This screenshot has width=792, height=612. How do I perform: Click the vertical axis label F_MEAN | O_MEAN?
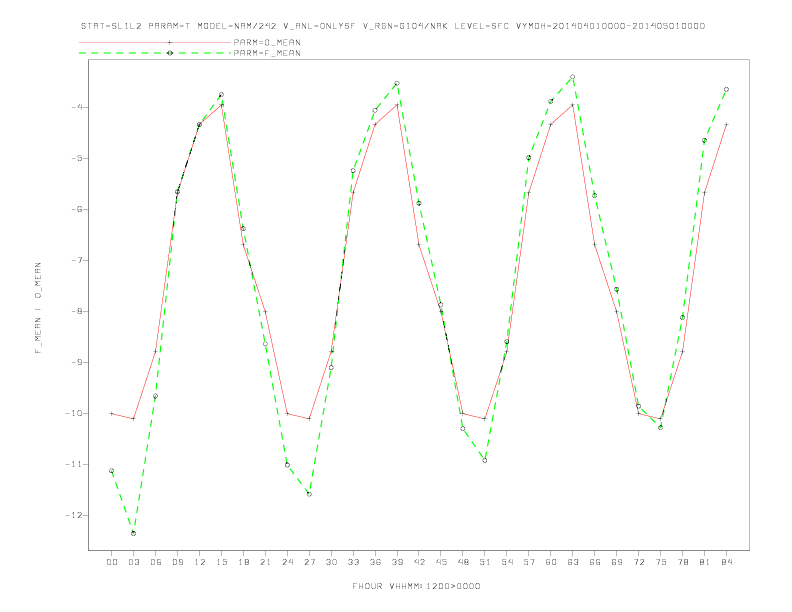38,308
